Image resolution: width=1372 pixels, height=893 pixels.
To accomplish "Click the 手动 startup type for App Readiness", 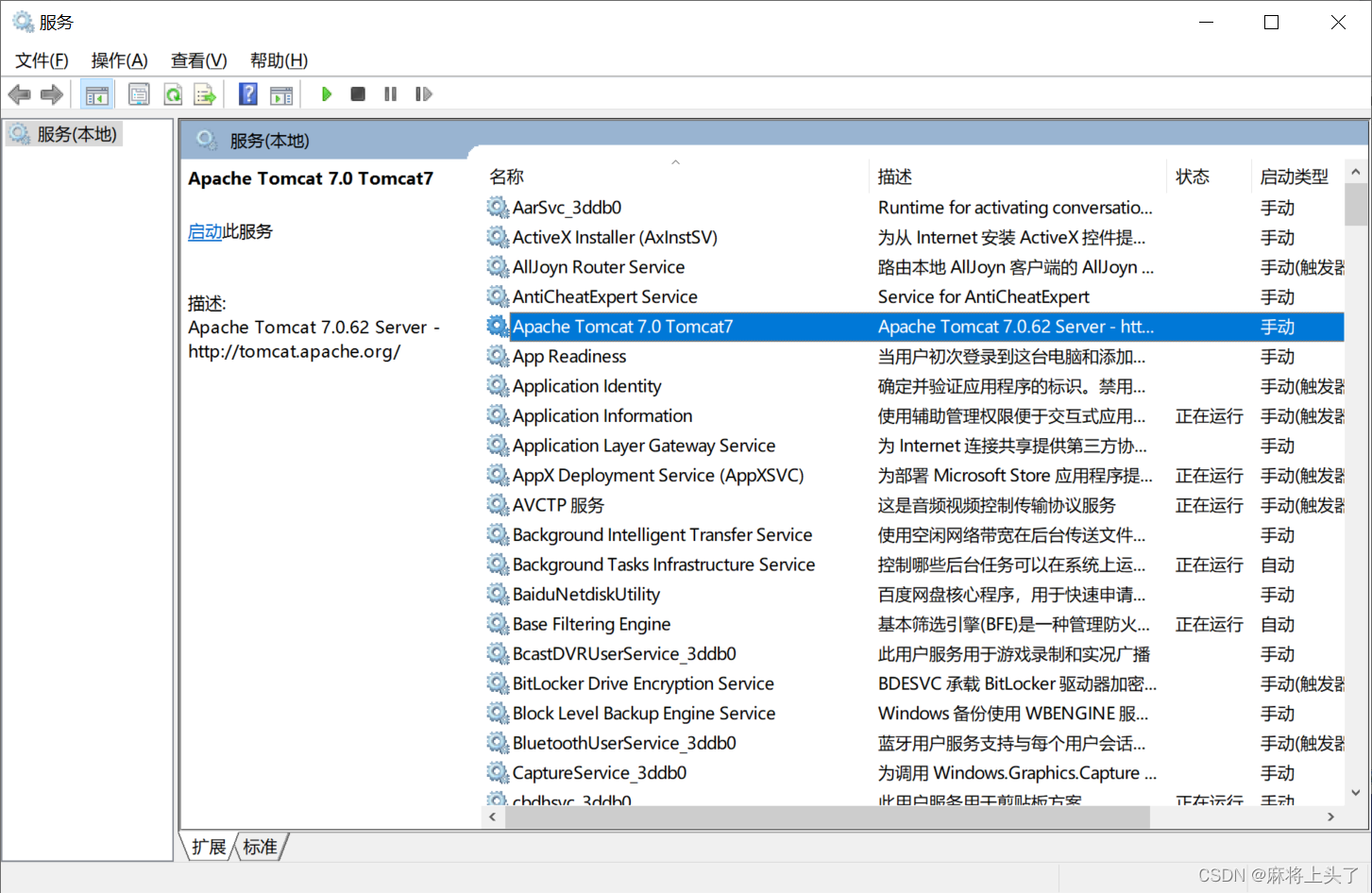I will click(1278, 356).
